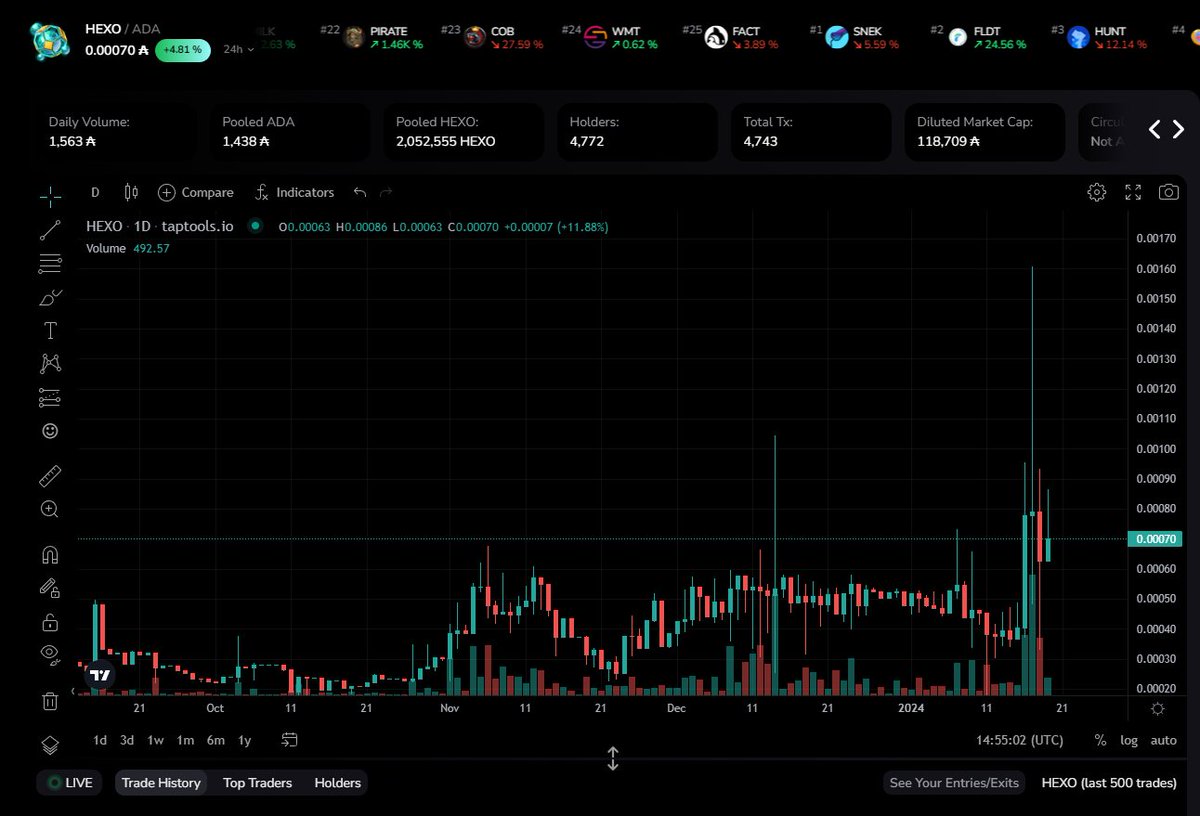
Task: Select the 1m time range
Action: 185,740
